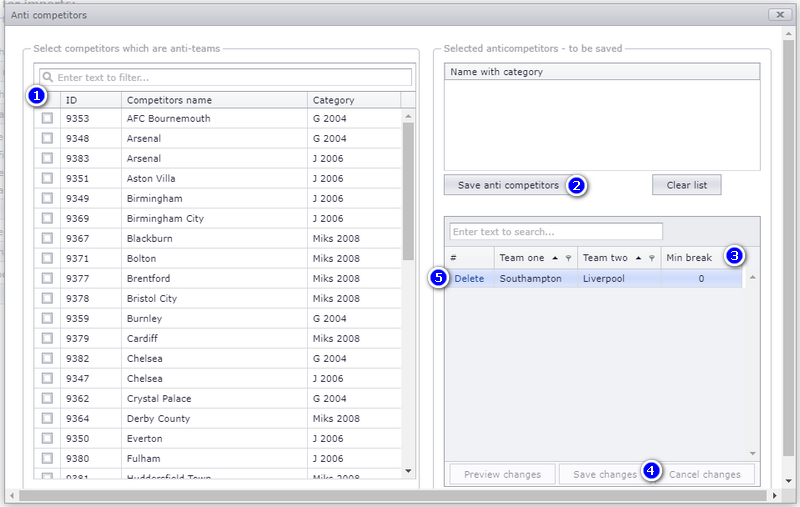Image resolution: width=800 pixels, height=507 pixels.
Task: Sort by Team two arrow
Action: pyautogui.click(x=638, y=258)
